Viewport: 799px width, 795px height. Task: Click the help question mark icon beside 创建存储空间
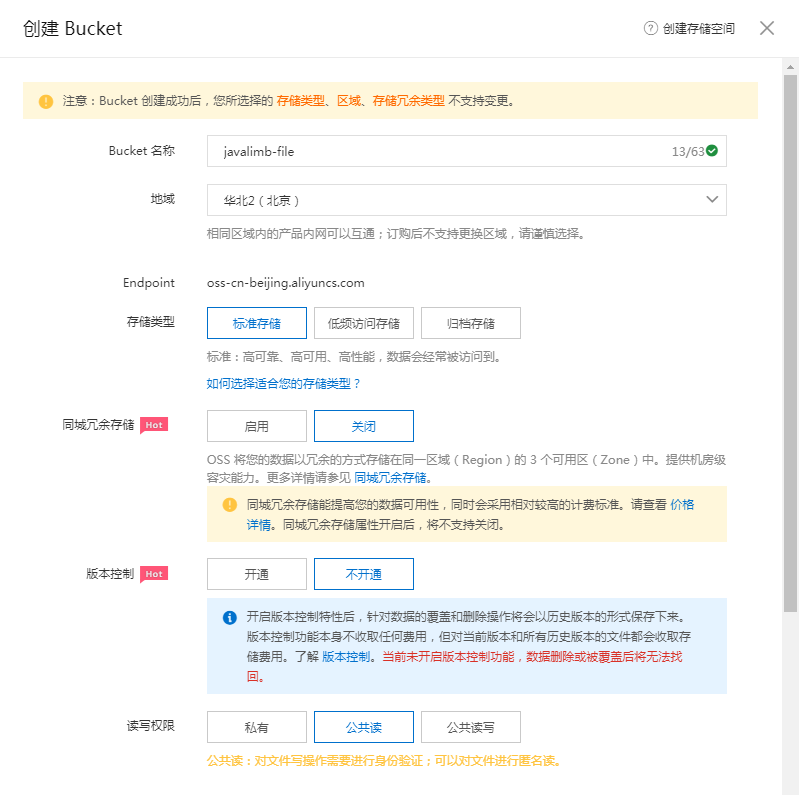click(x=651, y=29)
